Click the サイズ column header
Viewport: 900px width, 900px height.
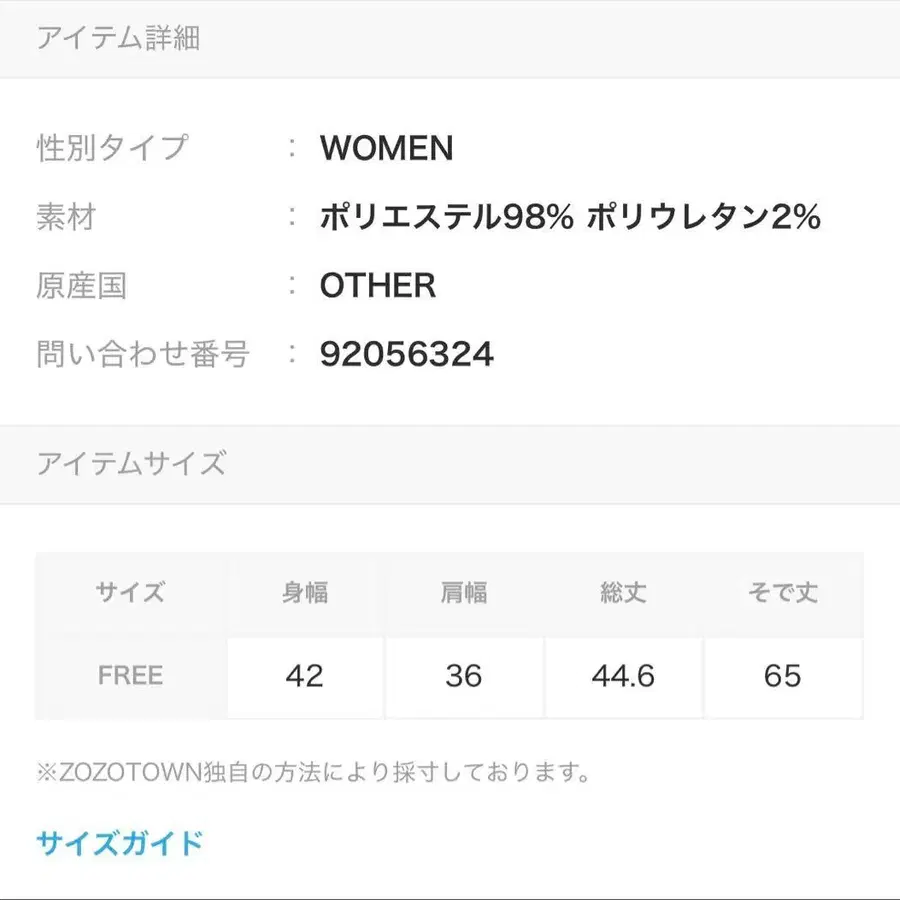point(128,593)
